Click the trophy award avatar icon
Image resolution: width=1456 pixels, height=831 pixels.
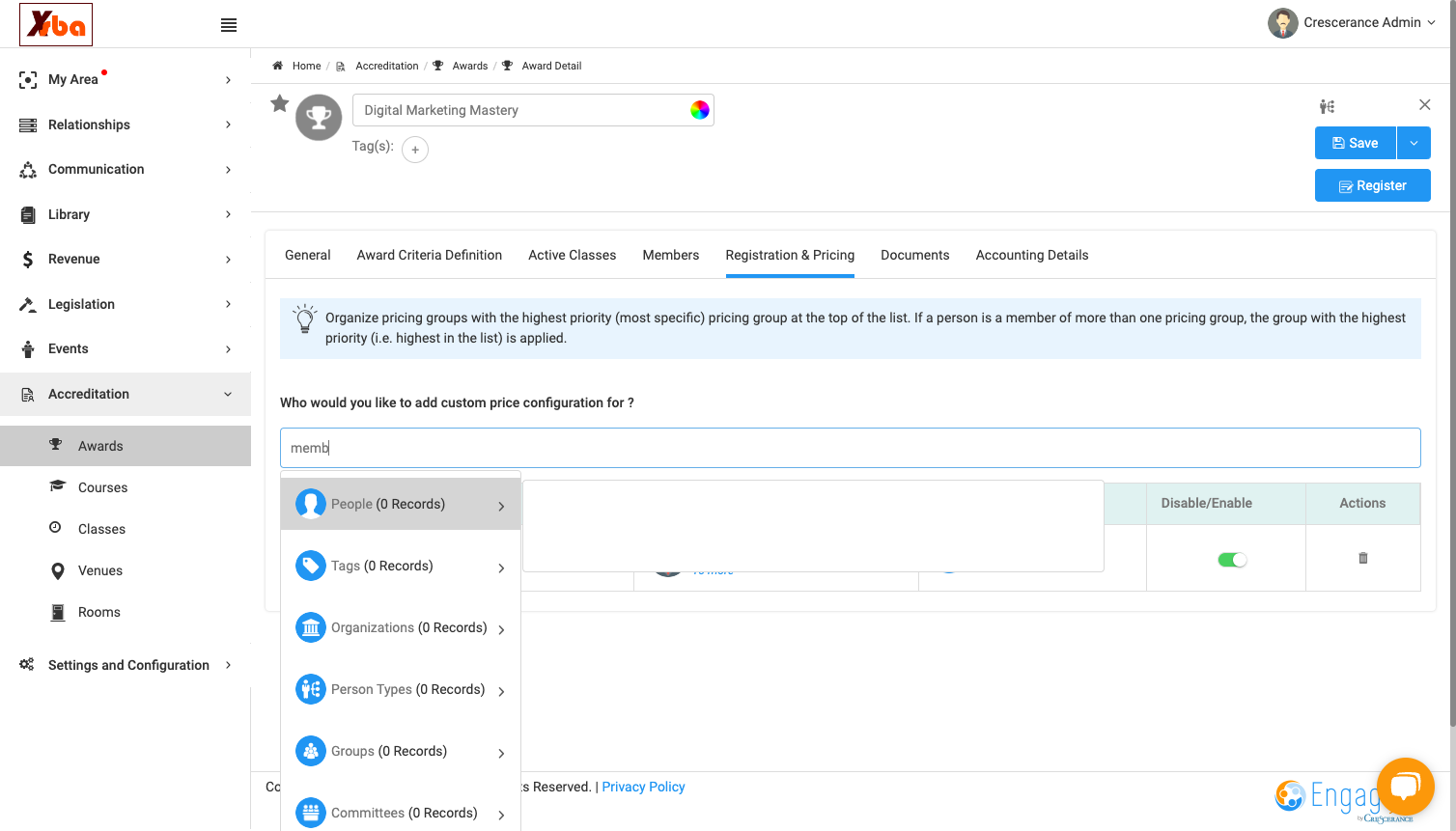319,118
